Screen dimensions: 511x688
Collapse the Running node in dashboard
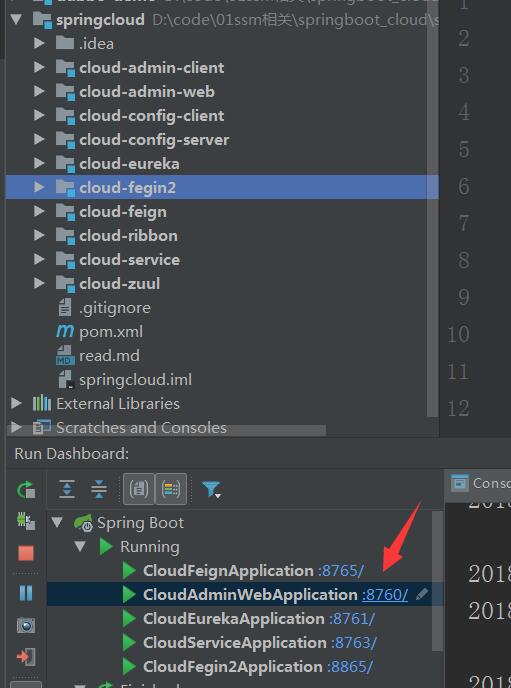pyautogui.click(x=80, y=547)
